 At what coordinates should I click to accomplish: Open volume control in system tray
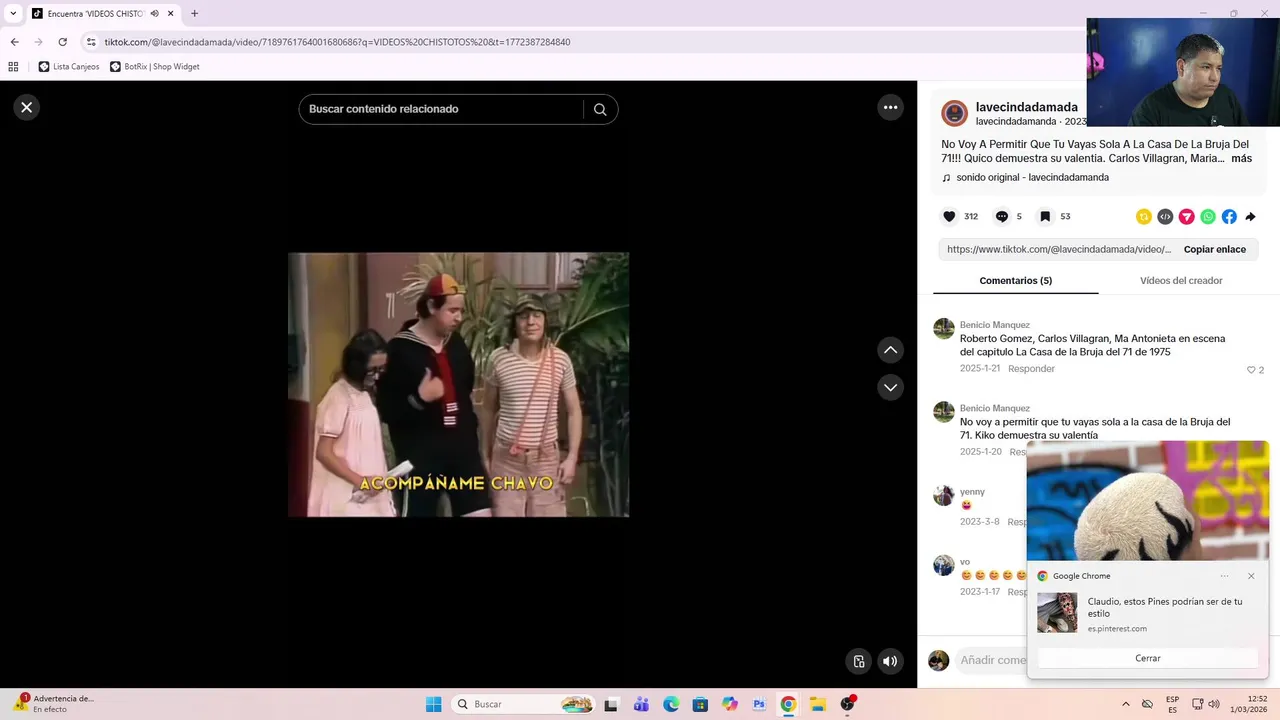coord(1213,704)
